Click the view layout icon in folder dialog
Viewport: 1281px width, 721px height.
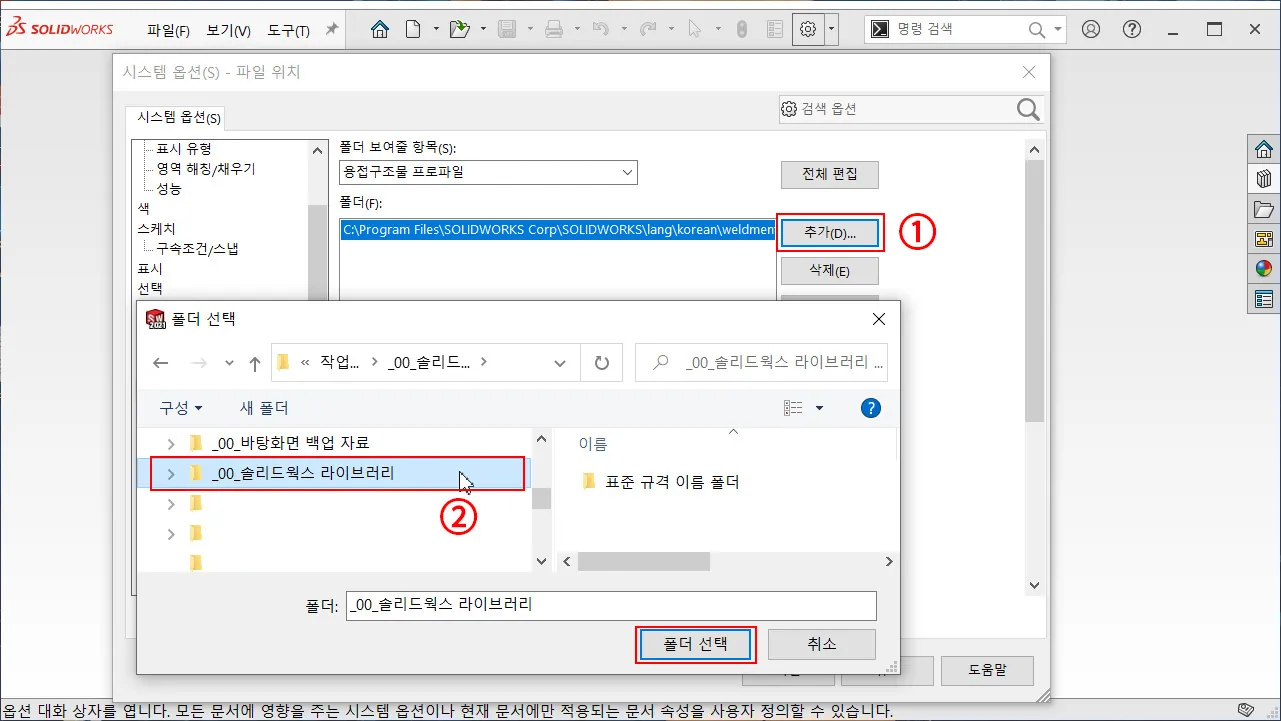tap(793, 408)
